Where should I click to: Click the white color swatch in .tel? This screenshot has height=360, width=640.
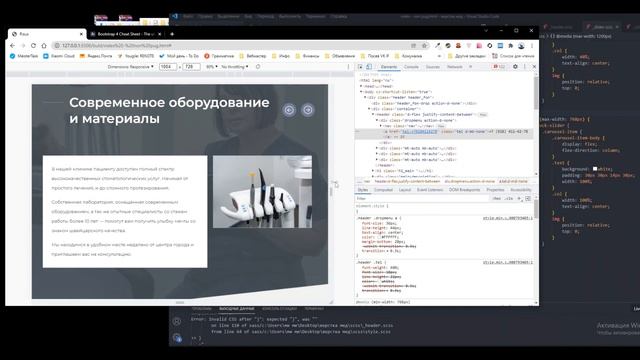pos(380,281)
